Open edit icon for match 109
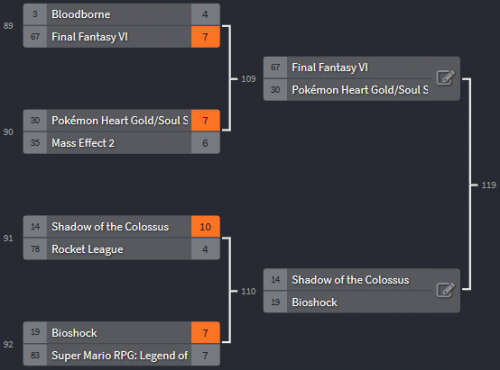 click(446, 78)
